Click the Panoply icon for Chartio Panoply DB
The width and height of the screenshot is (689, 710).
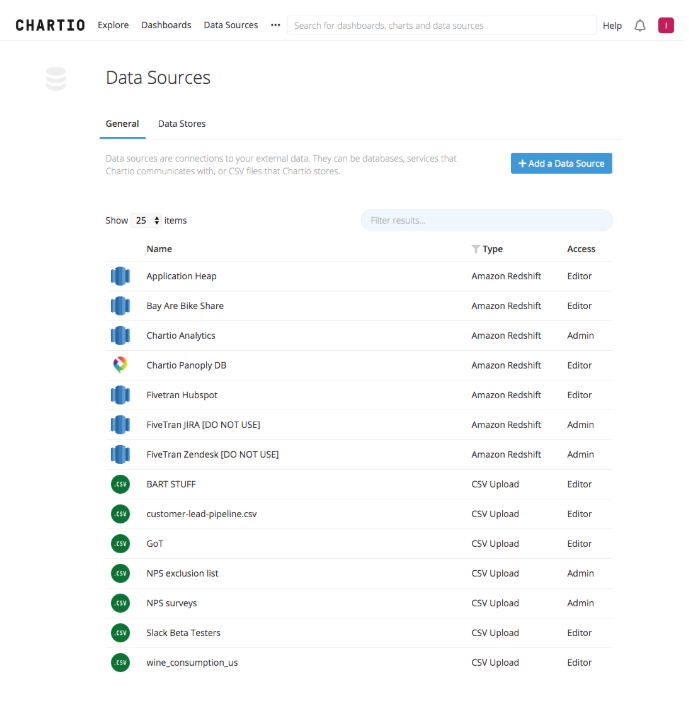(120, 365)
